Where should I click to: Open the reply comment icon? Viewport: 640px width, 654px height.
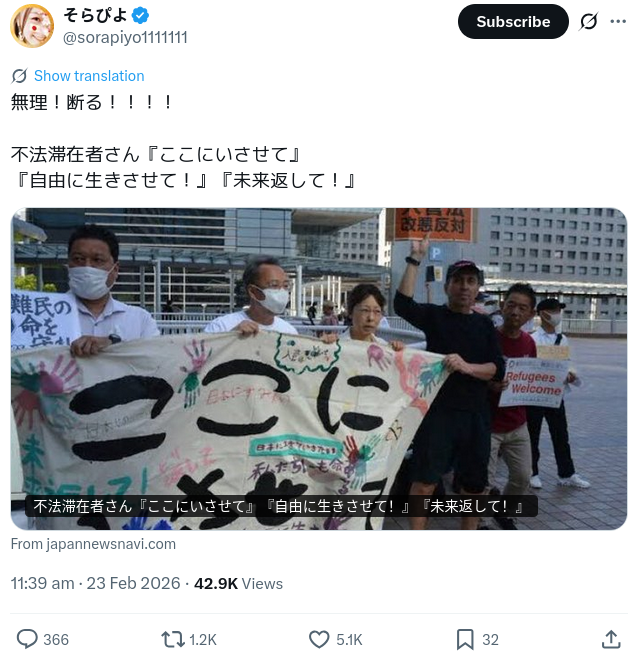tap(27, 639)
